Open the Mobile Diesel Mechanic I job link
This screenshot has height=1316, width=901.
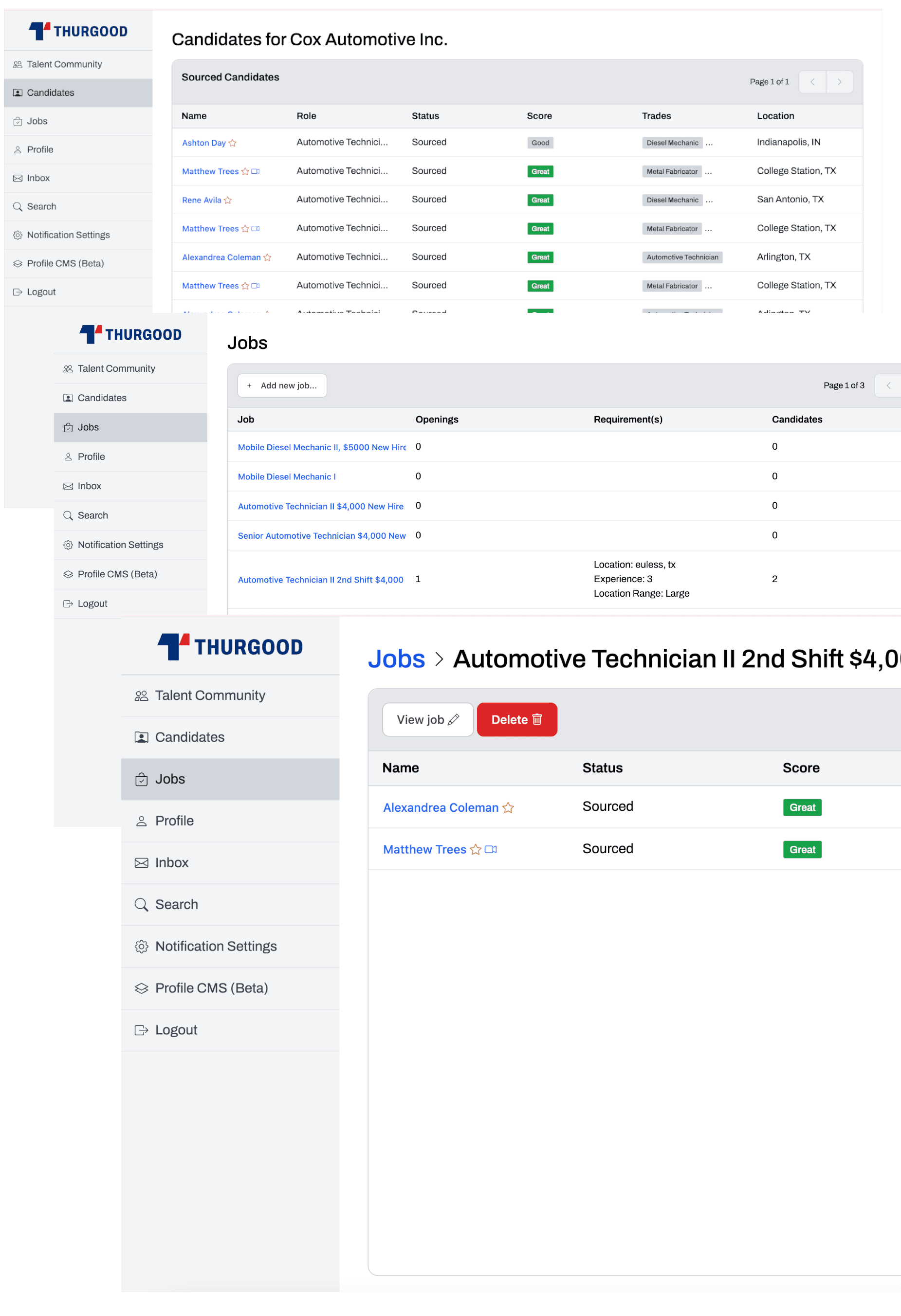287,477
